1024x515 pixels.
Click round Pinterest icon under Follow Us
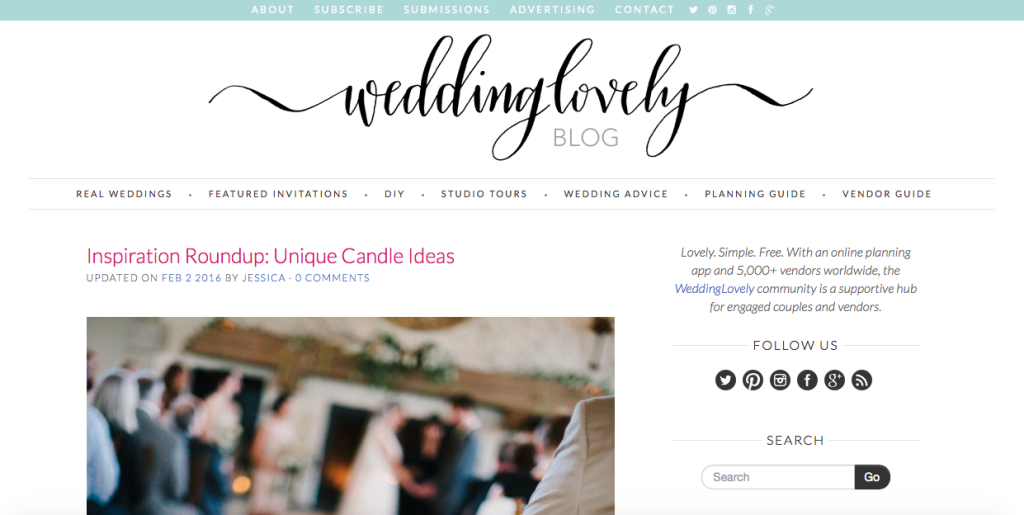[x=753, y=380]
